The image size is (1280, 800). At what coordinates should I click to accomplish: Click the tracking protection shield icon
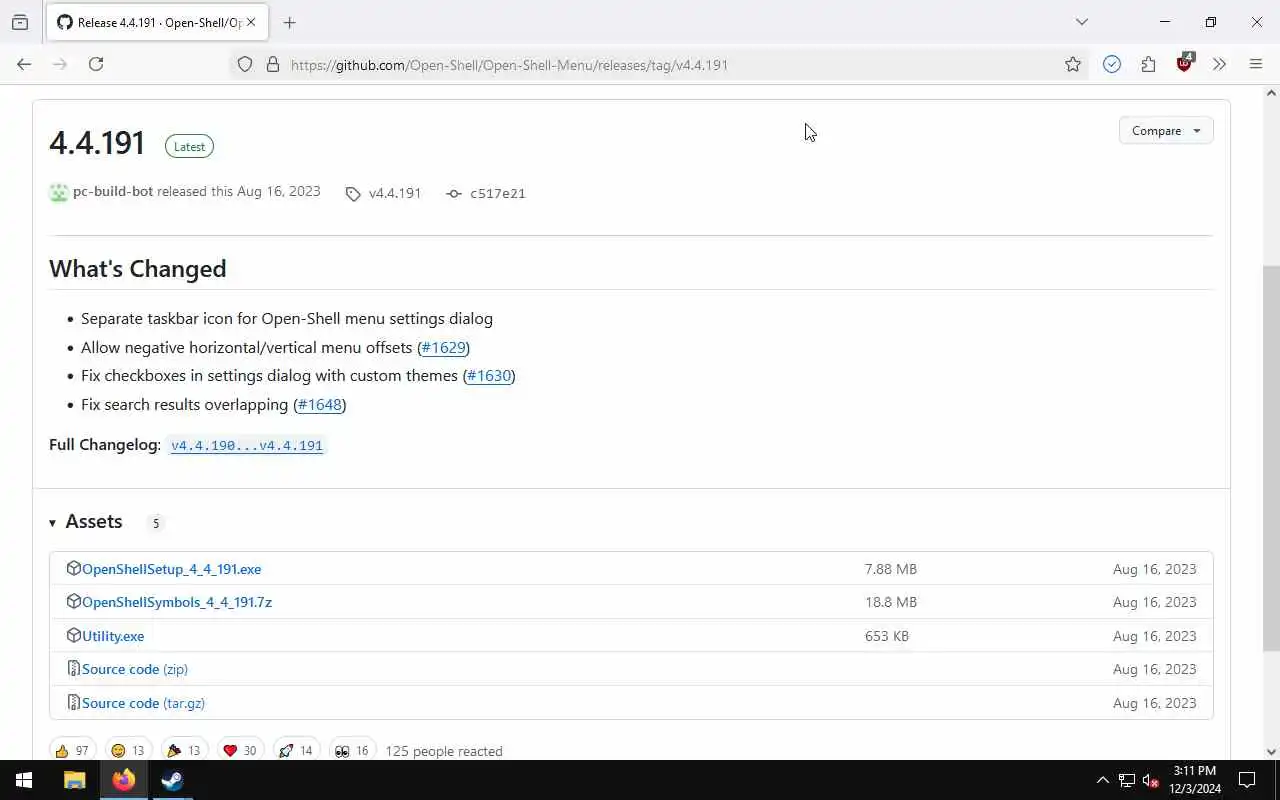pos(245,64)
